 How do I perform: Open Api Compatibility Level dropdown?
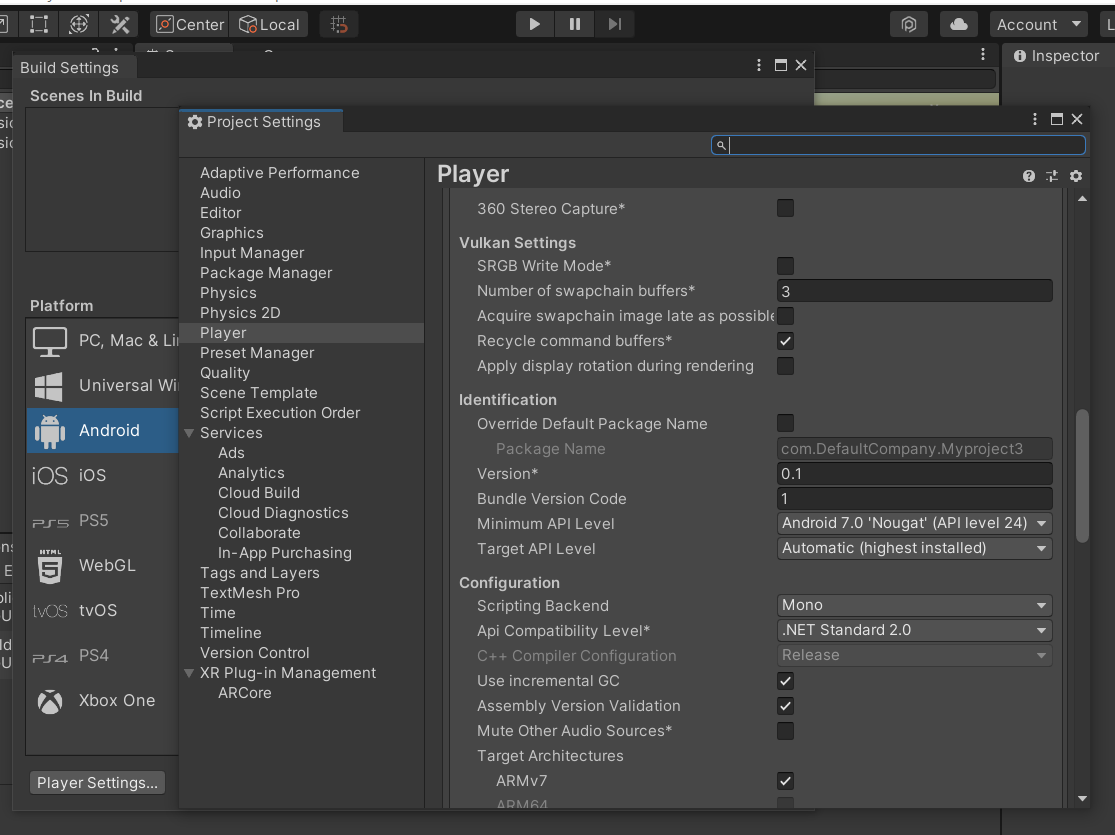[914, 630]
